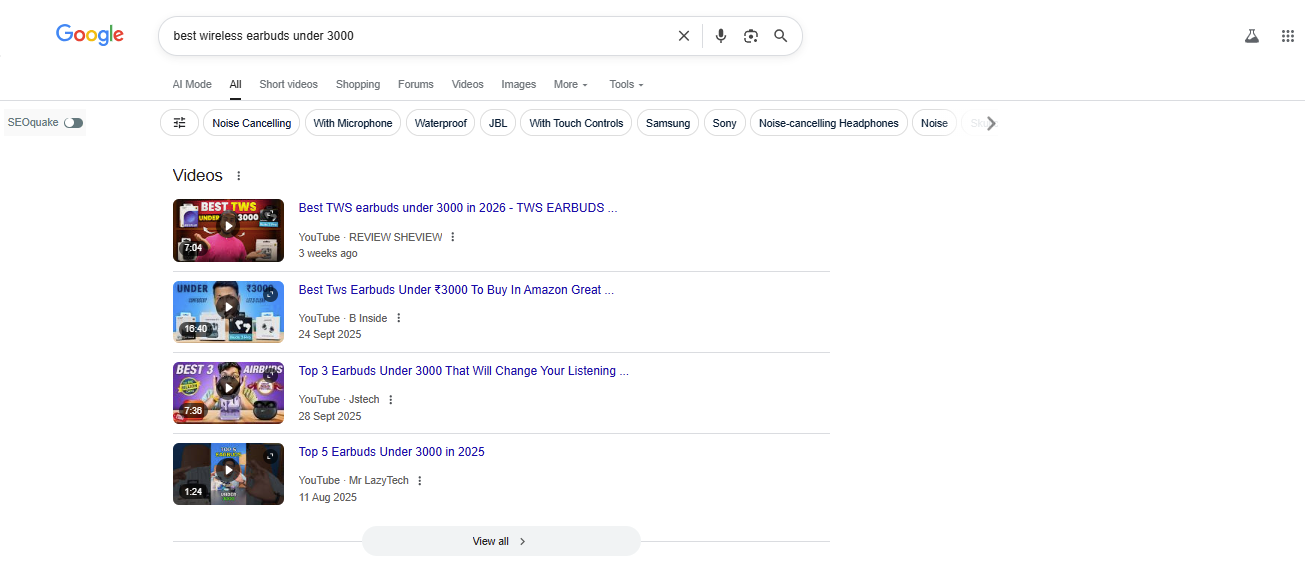Image resolution: width=1305 pixels, height=567 pixels.
Task: Click View all videos button
Action: coord(501,541)
